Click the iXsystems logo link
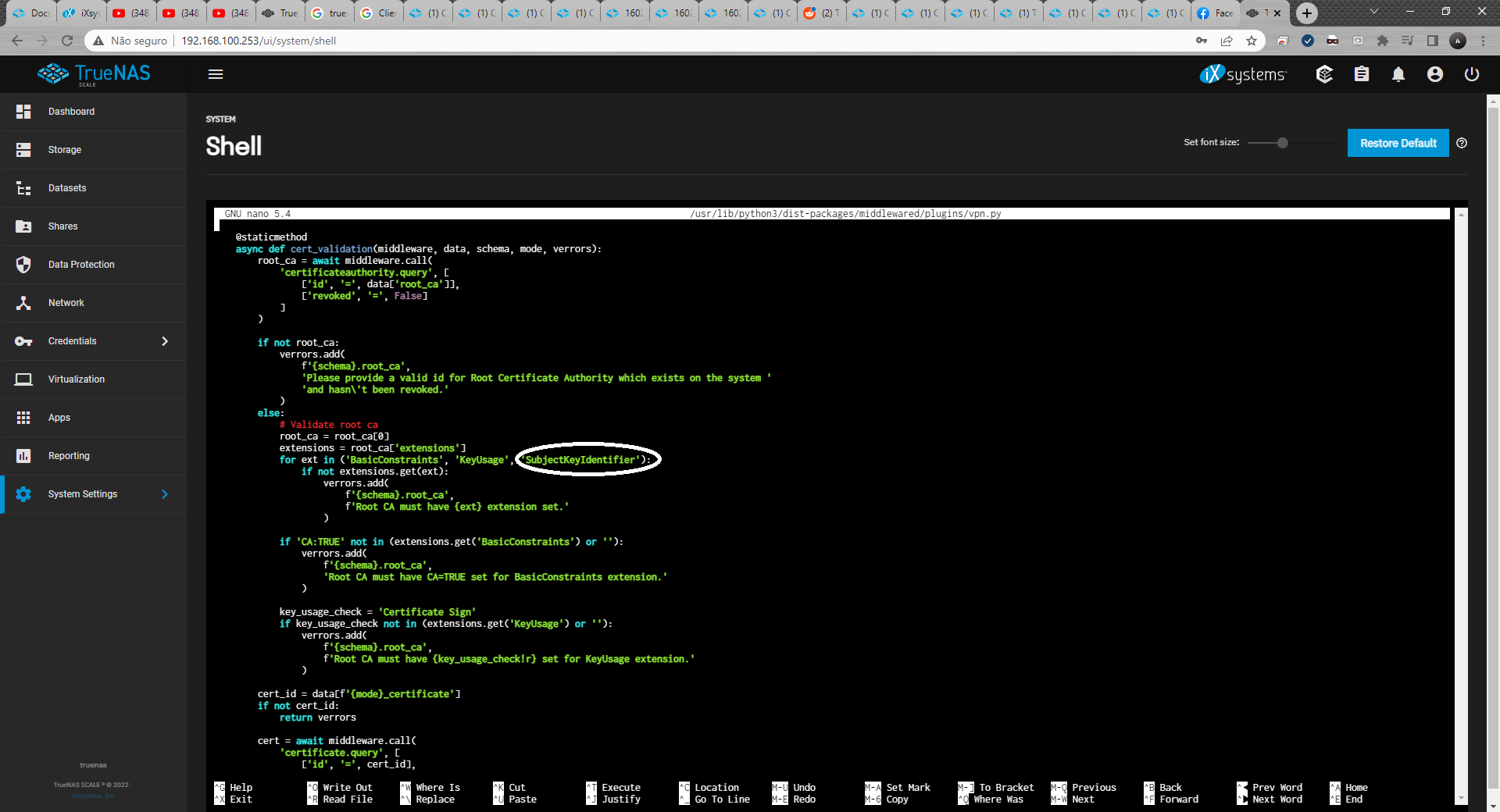 click(x=1243, y=74)
